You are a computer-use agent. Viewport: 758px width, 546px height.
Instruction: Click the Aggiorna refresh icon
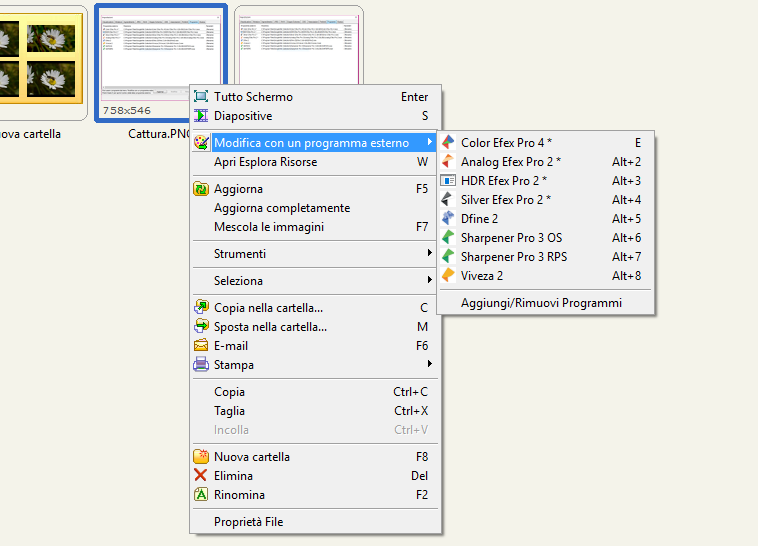tap(201, 189)
